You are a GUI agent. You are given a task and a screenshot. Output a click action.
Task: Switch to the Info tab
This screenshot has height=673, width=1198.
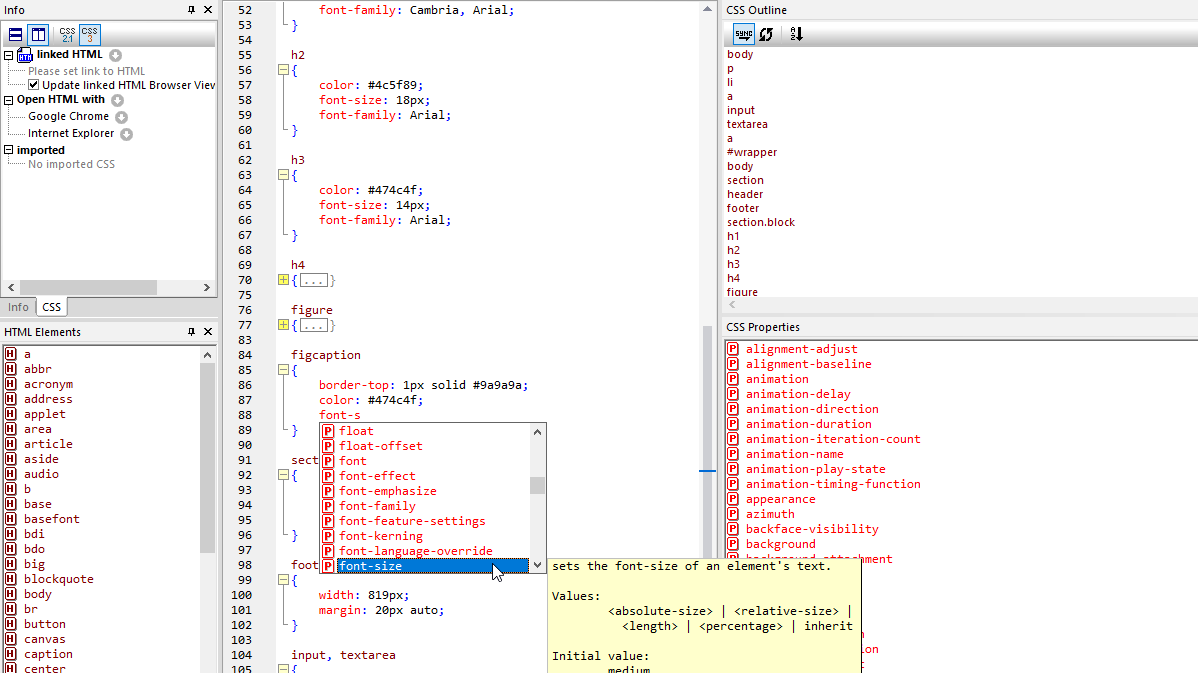coord(18,307)
